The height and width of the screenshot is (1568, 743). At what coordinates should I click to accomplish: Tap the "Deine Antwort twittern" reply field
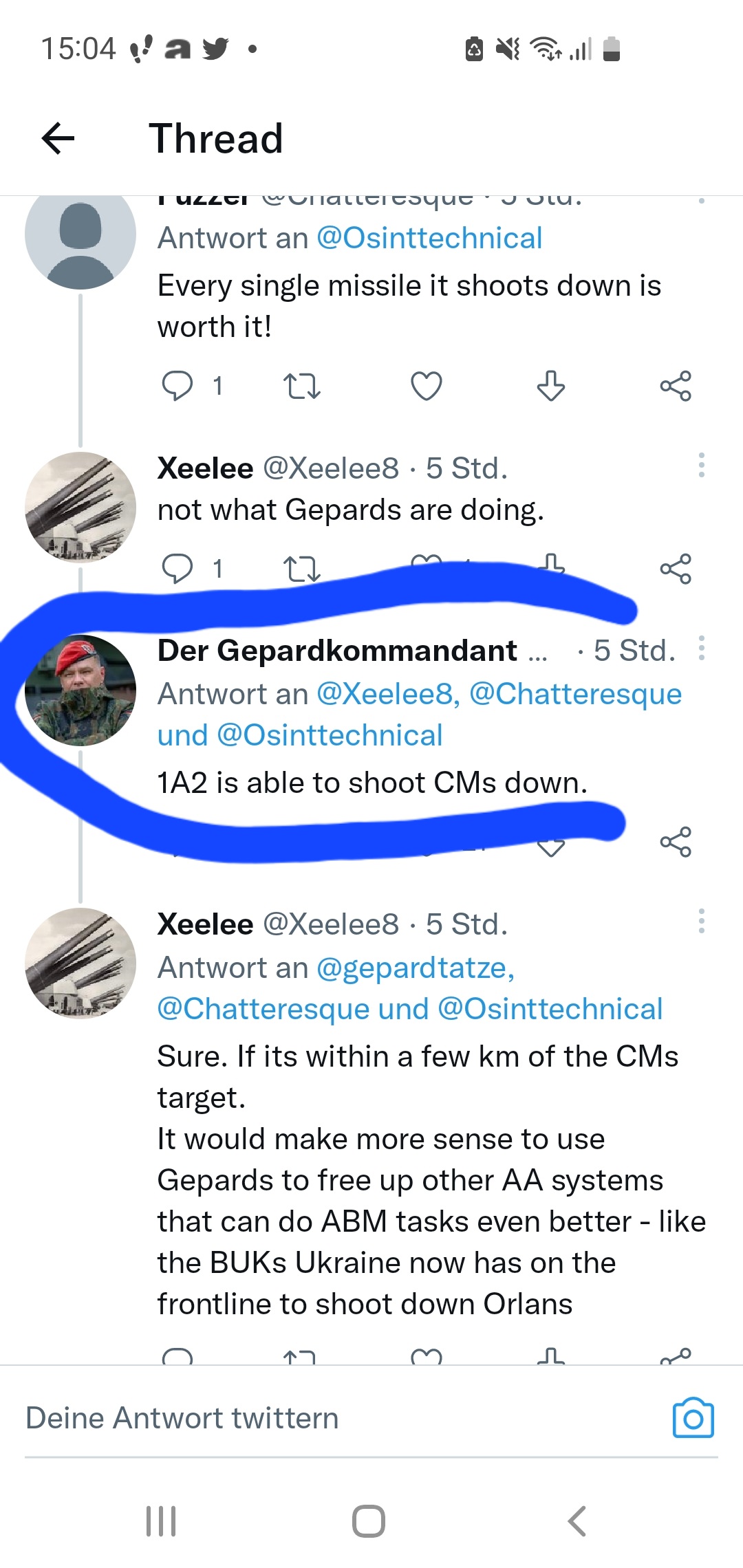click(x=337, y=1418)
